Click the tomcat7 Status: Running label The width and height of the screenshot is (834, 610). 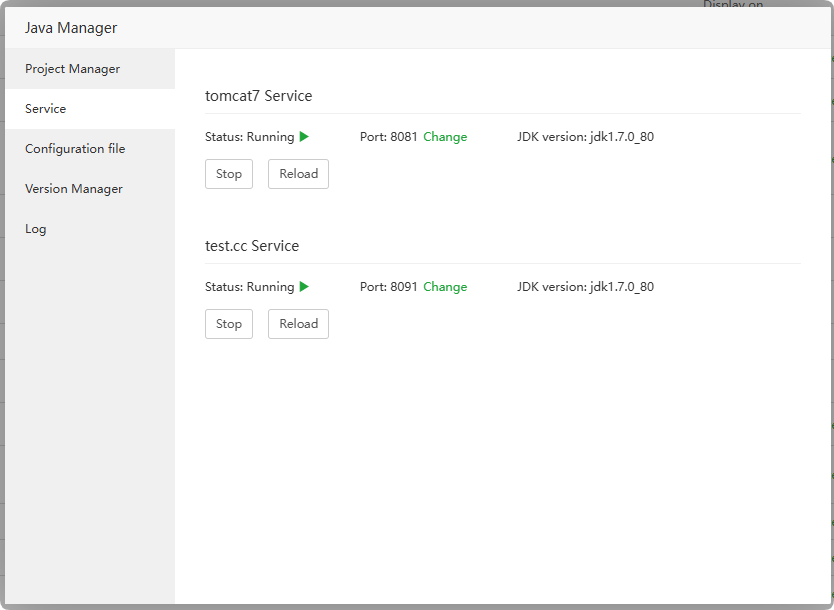pyautogui.click(x=250, y=137)
